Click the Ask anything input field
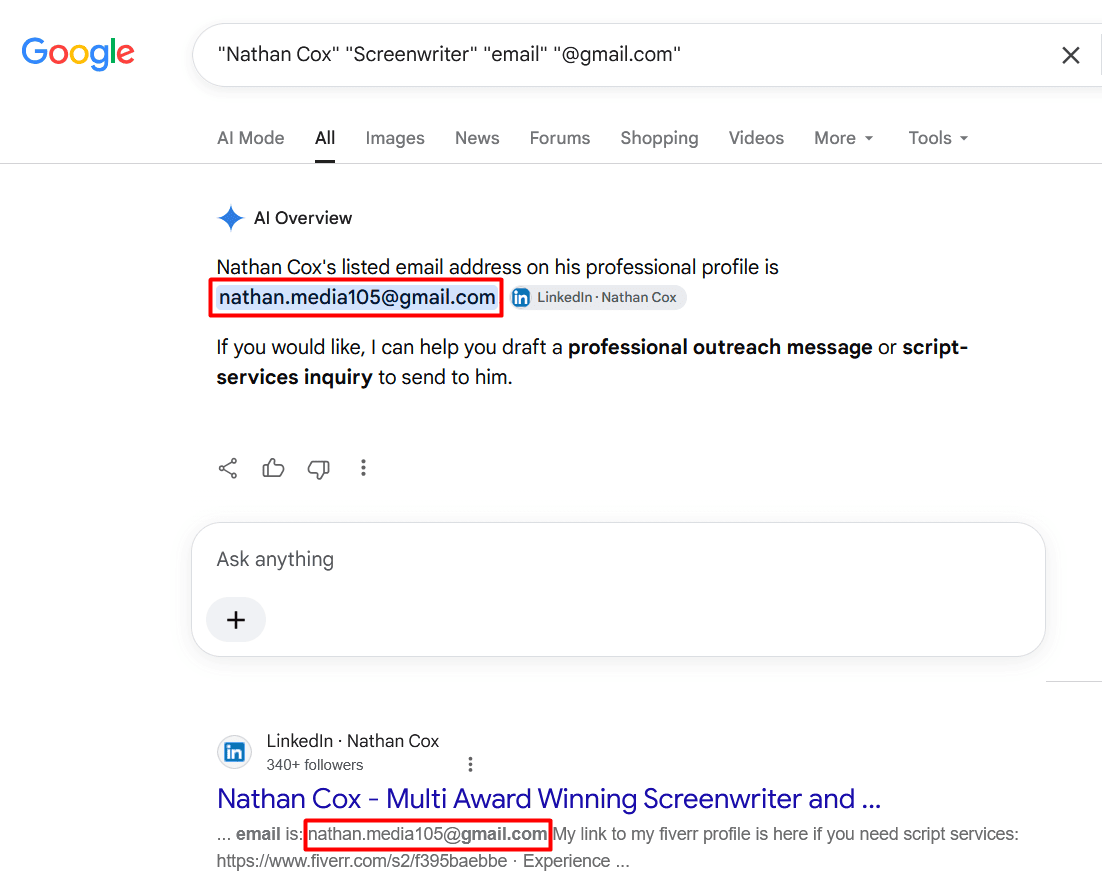 pyautogui.click(x=618, y=559)
